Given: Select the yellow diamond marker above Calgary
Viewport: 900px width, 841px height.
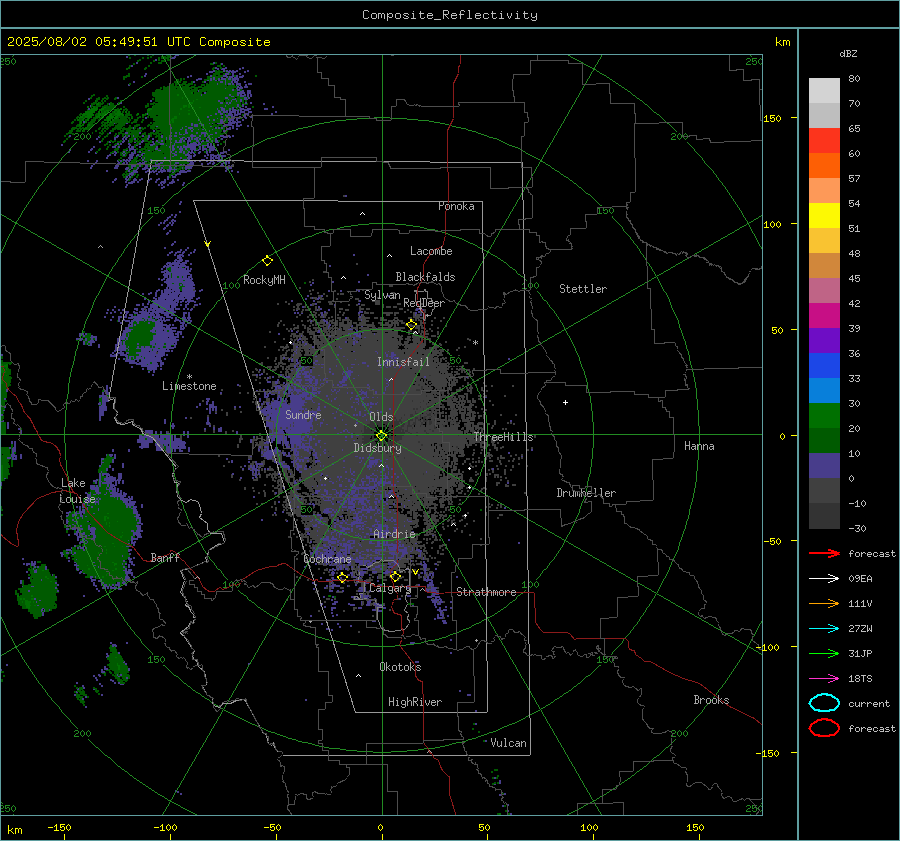Looking at the screenshot, I should click(395, 576).
